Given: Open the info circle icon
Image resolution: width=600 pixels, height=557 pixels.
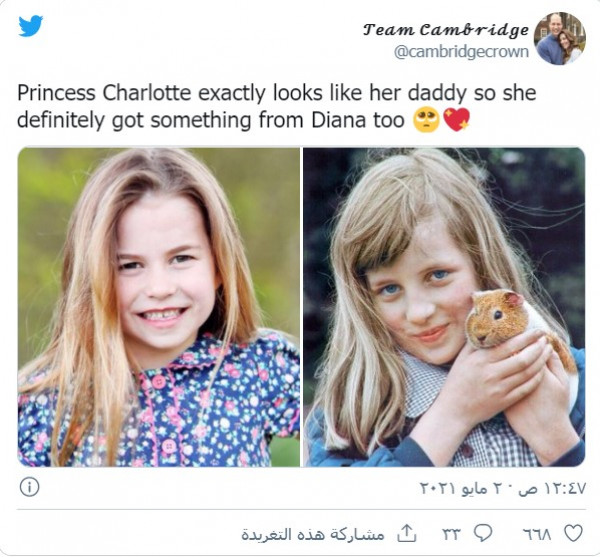Looking at the screenshot, I should [29, 487].
